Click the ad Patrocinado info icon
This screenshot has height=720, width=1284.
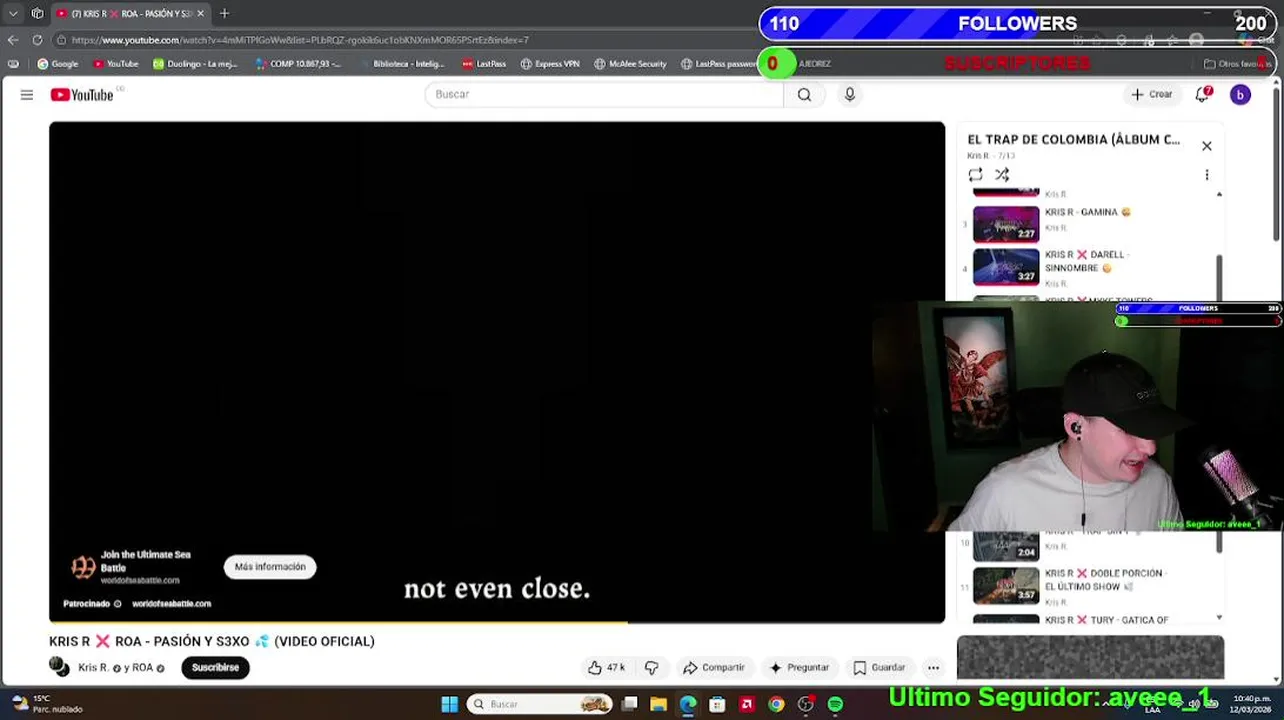pos(117,604)
